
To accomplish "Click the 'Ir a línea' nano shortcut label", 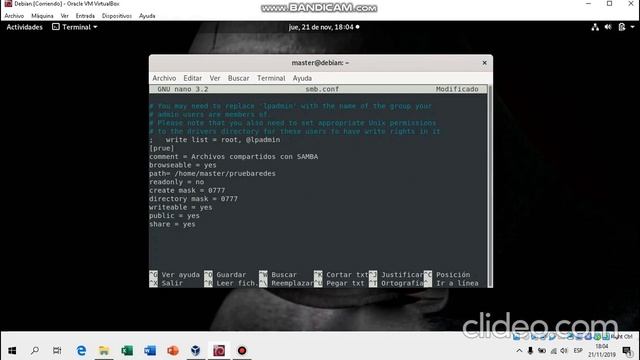I will point(457,283).
